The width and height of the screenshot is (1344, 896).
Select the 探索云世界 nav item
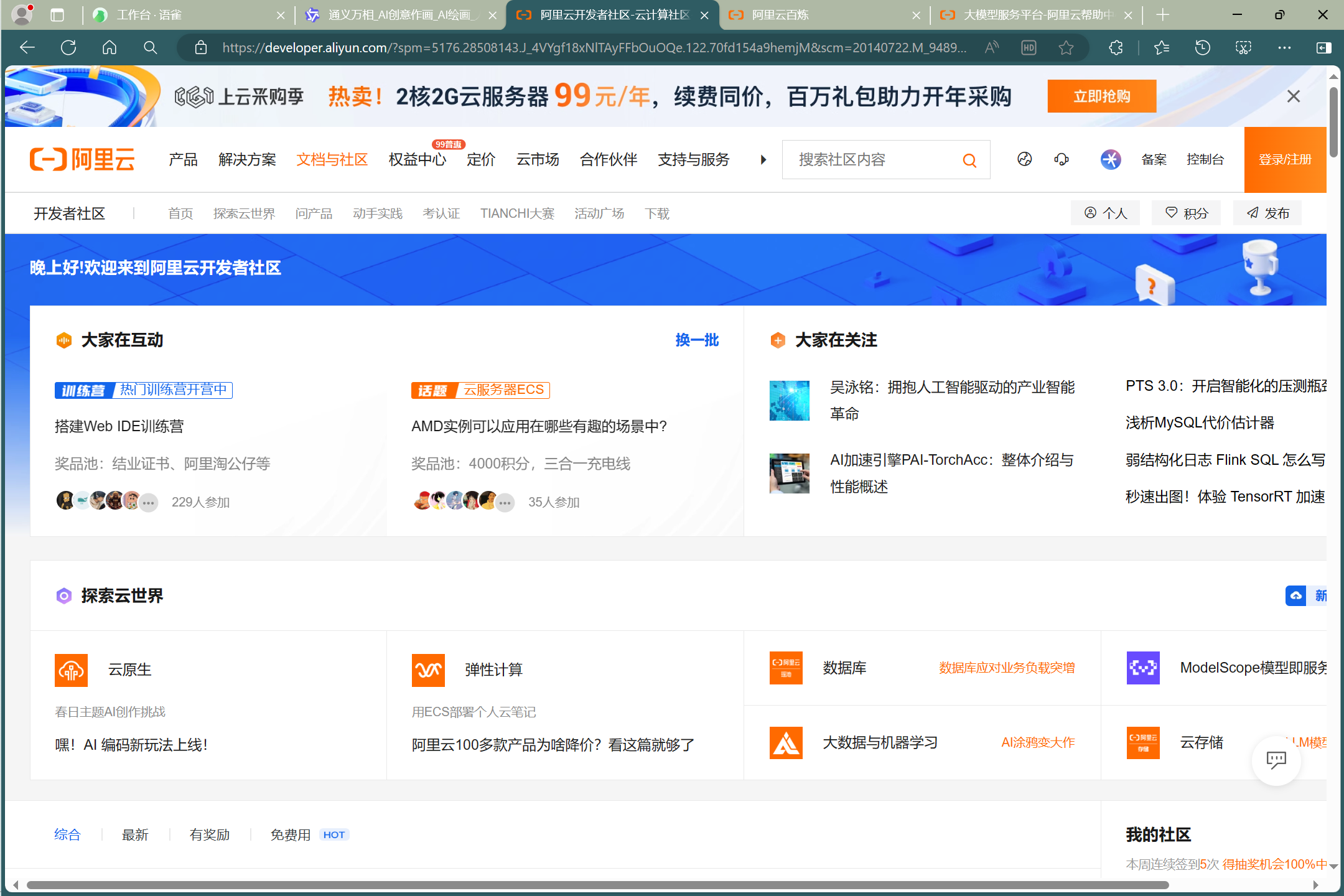point(244,213)
